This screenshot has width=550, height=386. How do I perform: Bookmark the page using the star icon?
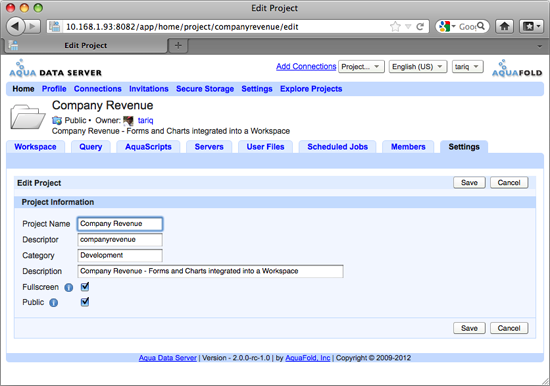point(395,27)
